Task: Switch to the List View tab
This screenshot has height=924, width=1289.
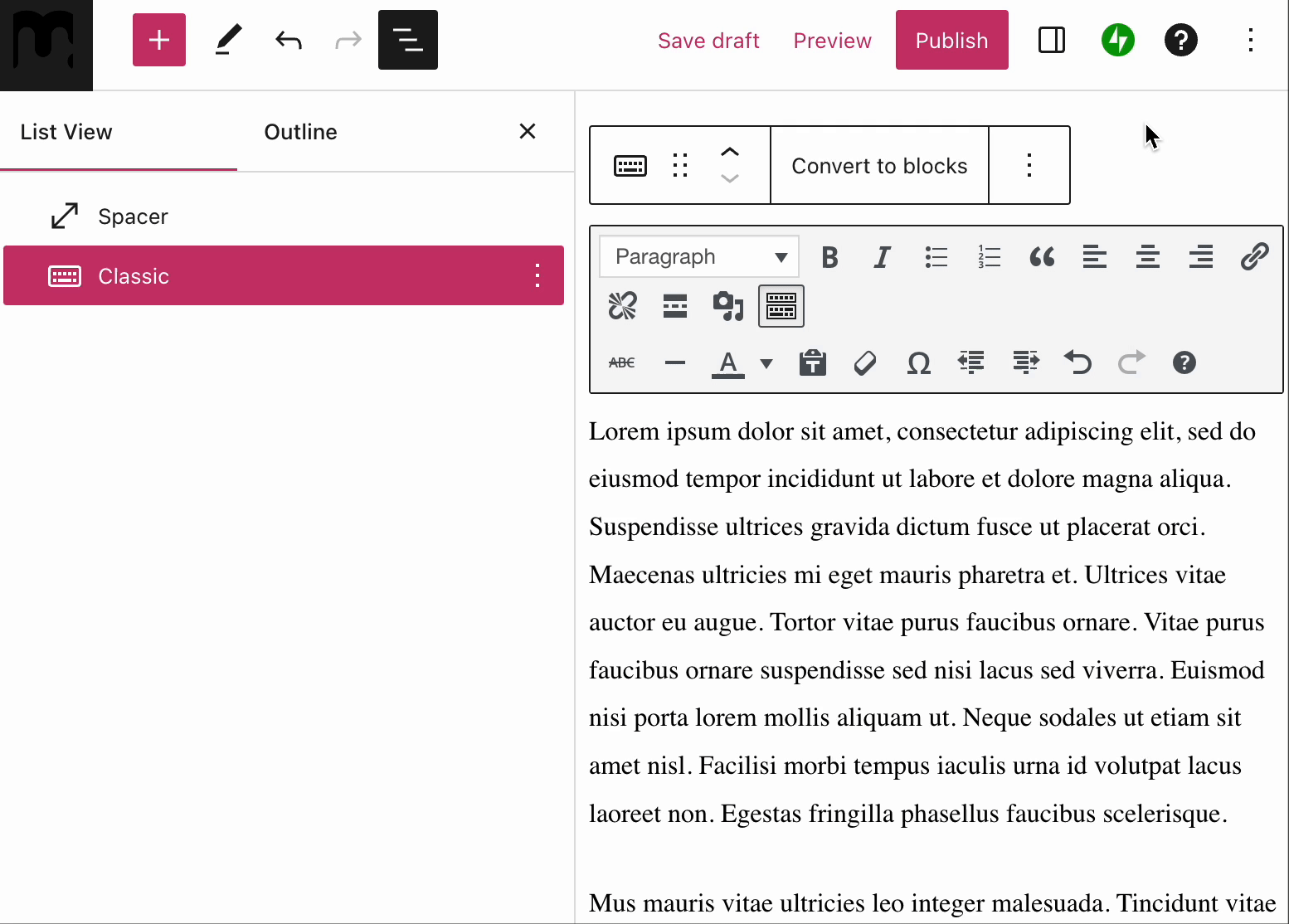Action: (x=66, y=132)
